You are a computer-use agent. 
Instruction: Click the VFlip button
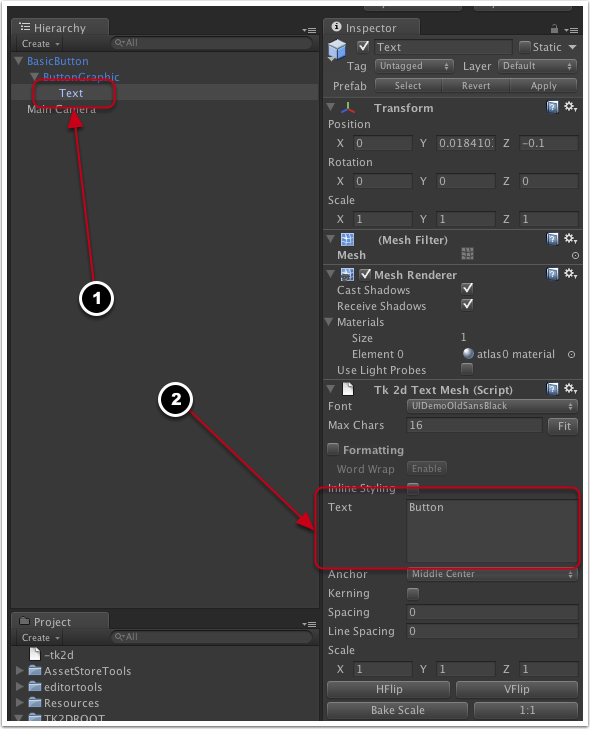click(x=517, y=689)
